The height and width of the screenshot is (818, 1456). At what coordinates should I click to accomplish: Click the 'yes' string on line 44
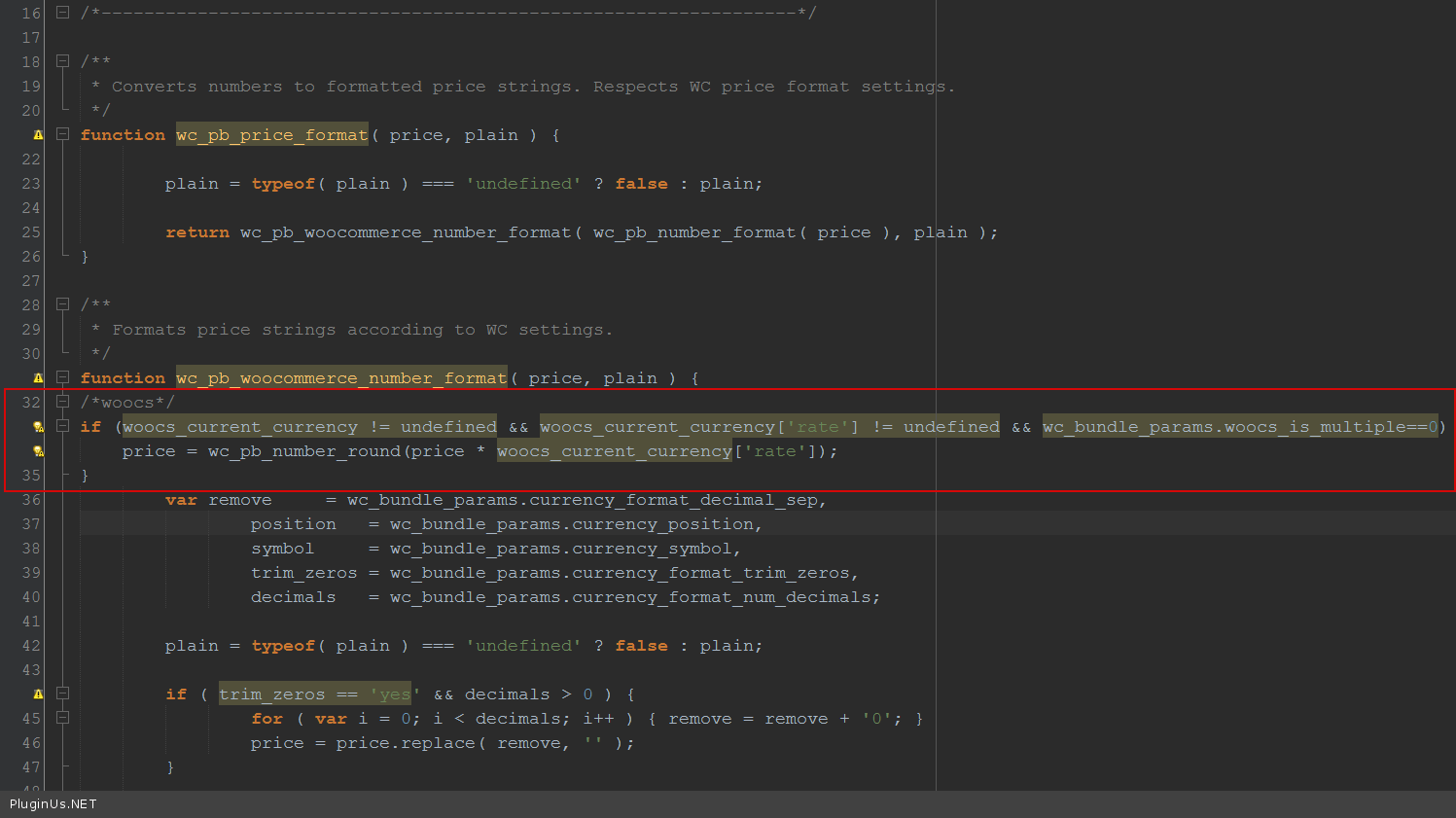(x=395, y=694)
